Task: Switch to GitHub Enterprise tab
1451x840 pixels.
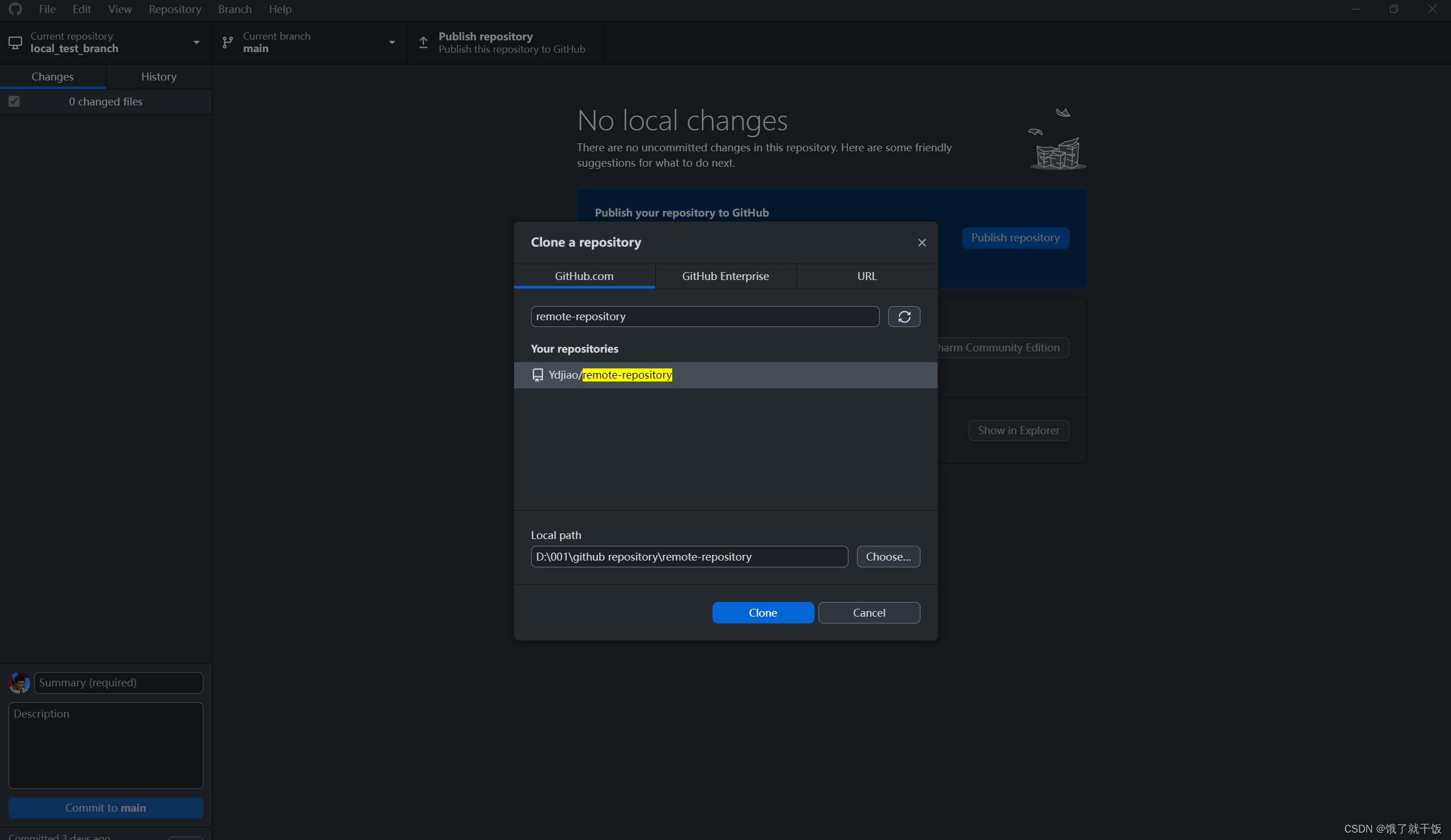Action: pos(725,276)
